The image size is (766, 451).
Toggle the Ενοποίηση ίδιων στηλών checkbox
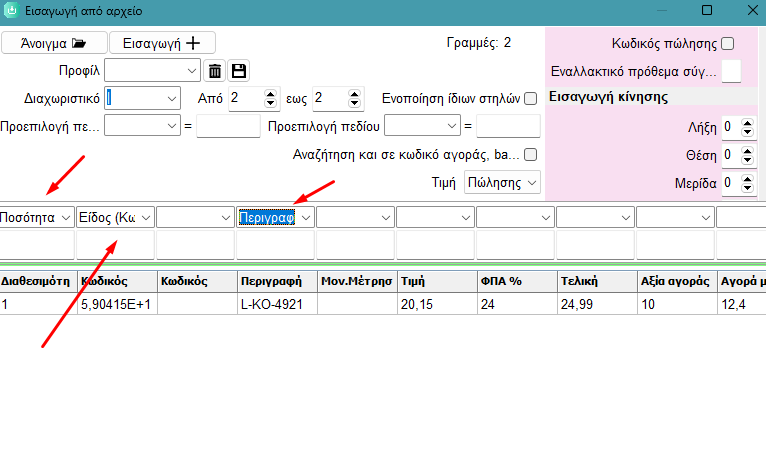point(530,98)
